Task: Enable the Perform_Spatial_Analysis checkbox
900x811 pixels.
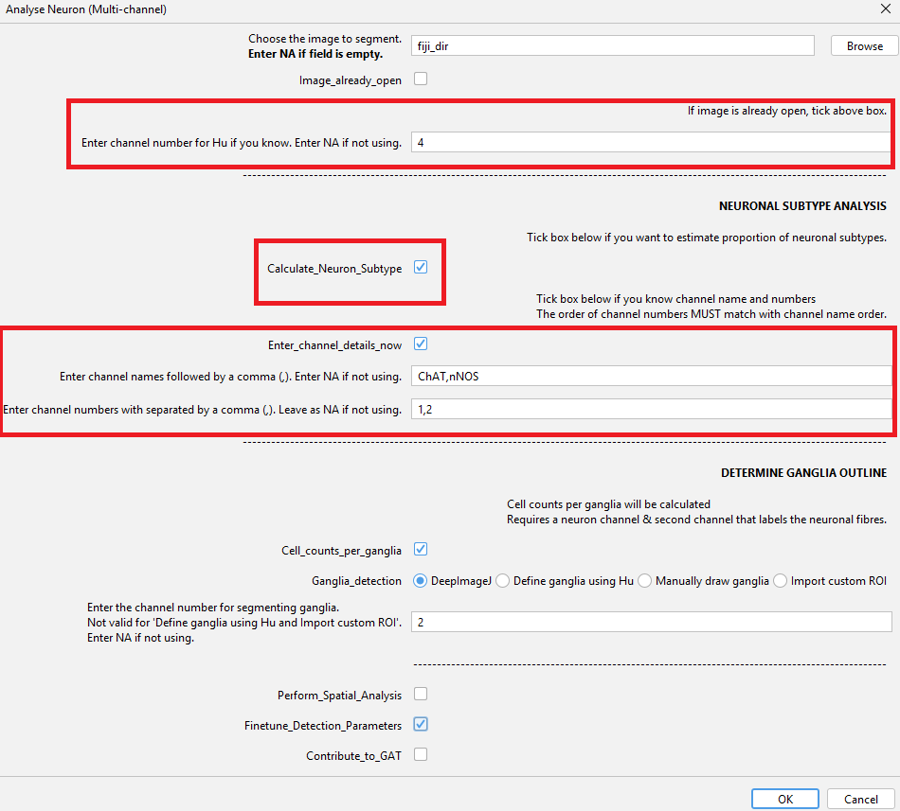Action: (421, 693)
